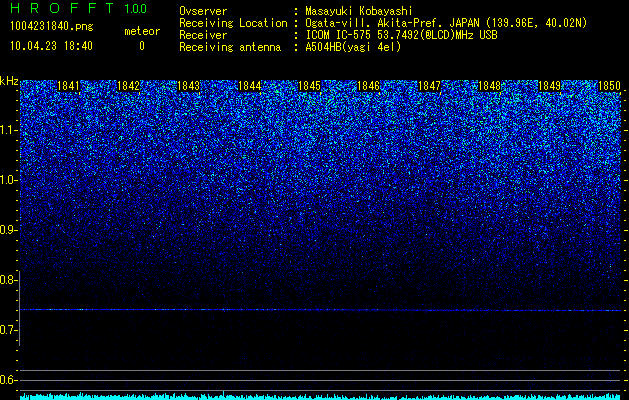Click the observer name Masayuki Kobayashi
Image resolution: width=629 pixels, height=400 pixels.
[359, 11]
